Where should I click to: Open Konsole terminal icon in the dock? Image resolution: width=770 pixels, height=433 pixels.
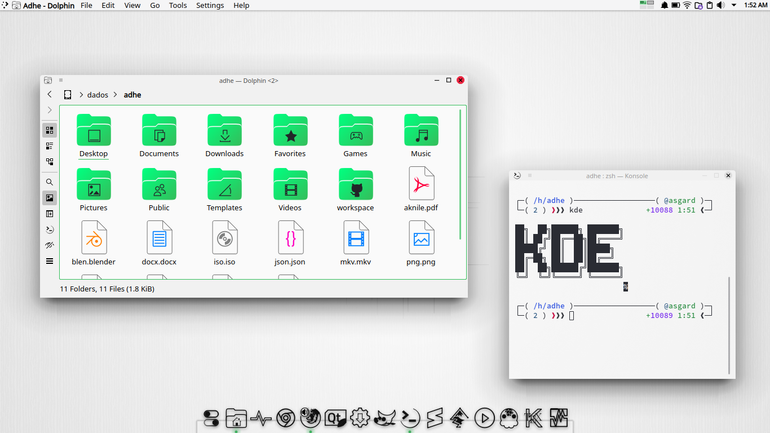tap(410, 418)
